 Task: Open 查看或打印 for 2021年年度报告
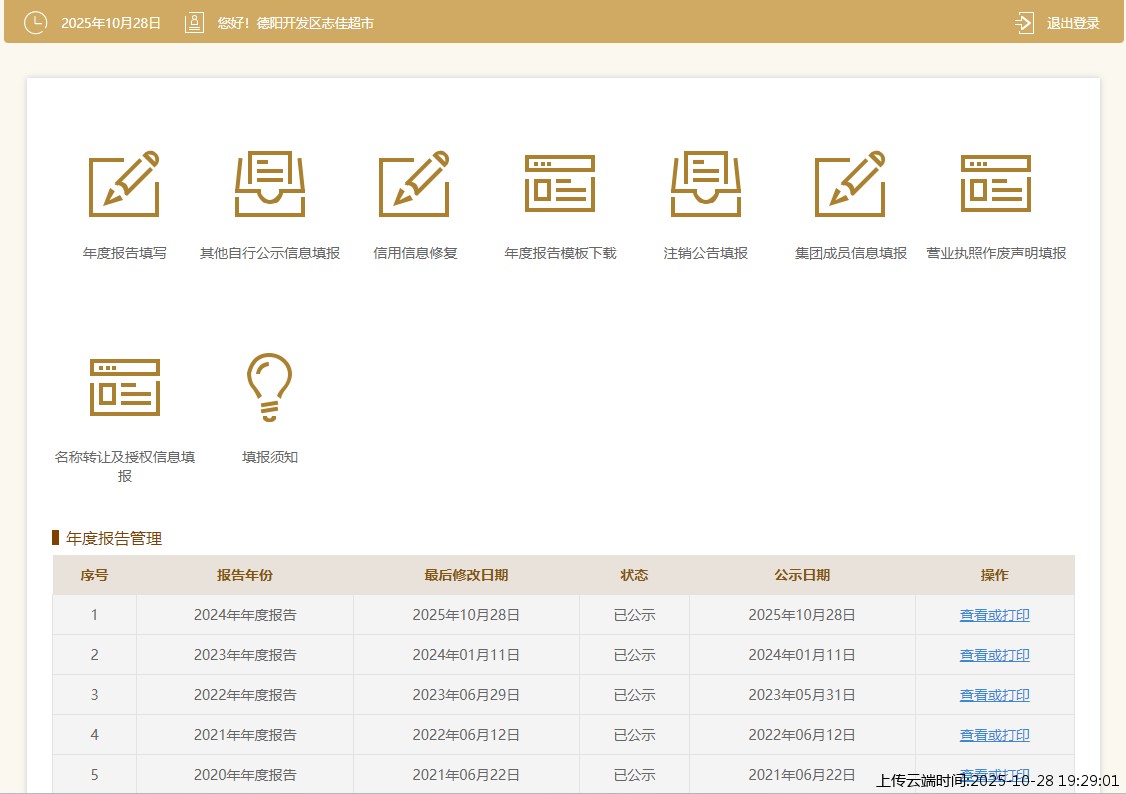(994, 735)
